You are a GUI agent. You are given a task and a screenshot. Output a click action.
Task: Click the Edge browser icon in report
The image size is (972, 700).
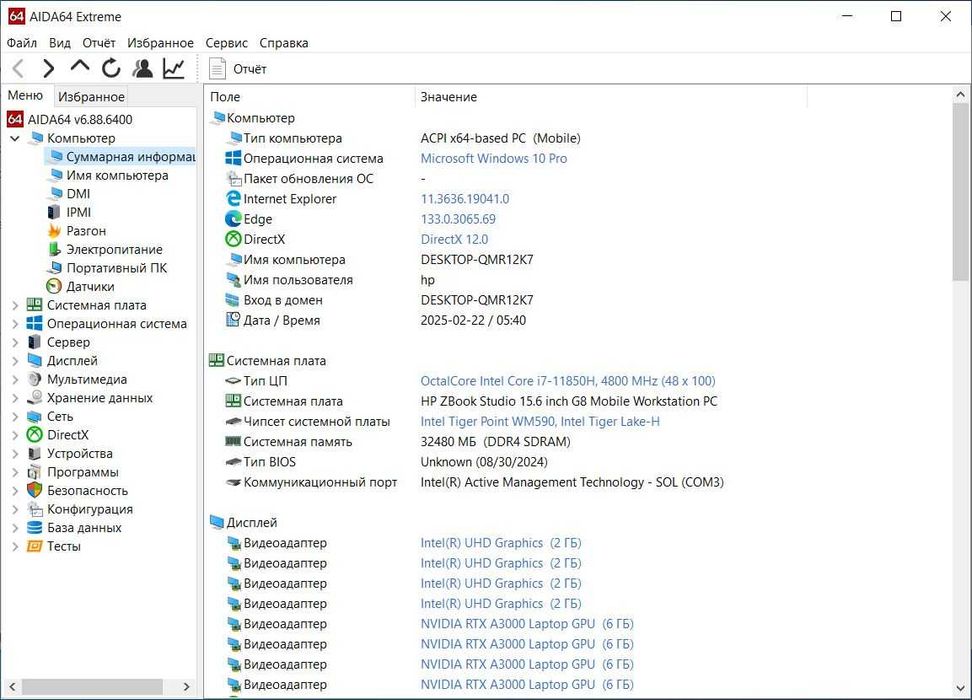click(x=233, y=219)
